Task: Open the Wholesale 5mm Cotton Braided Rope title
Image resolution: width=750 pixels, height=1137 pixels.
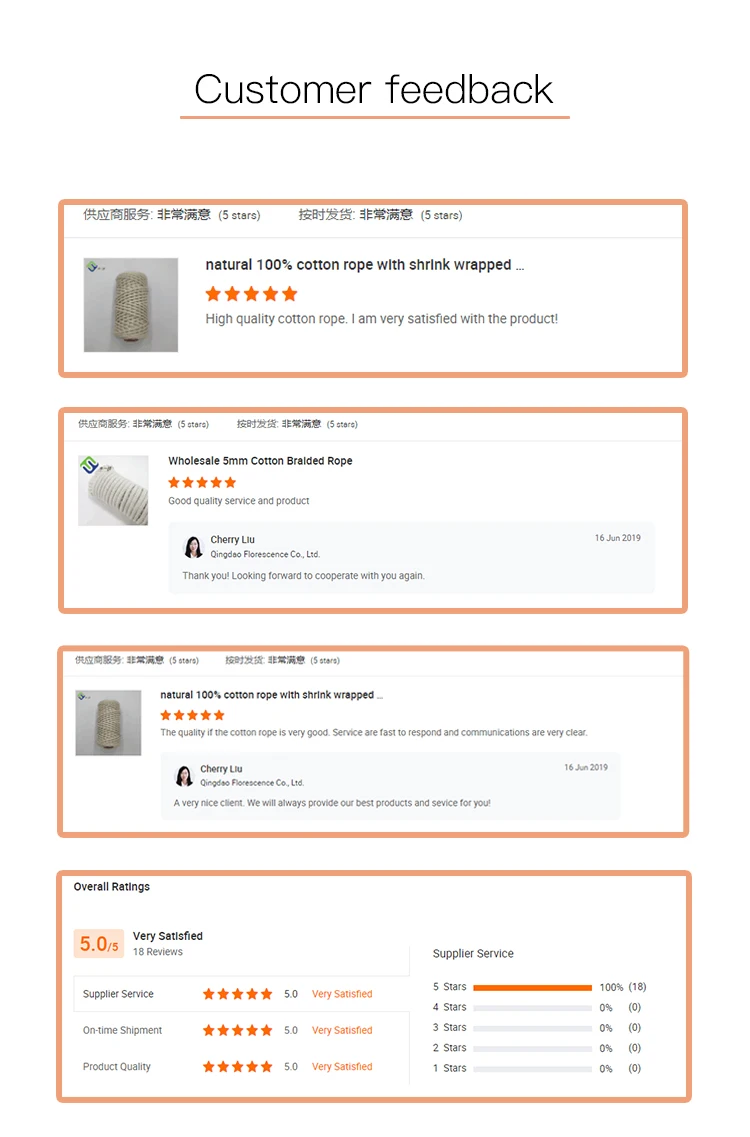Action: click(x=260, y=461)
